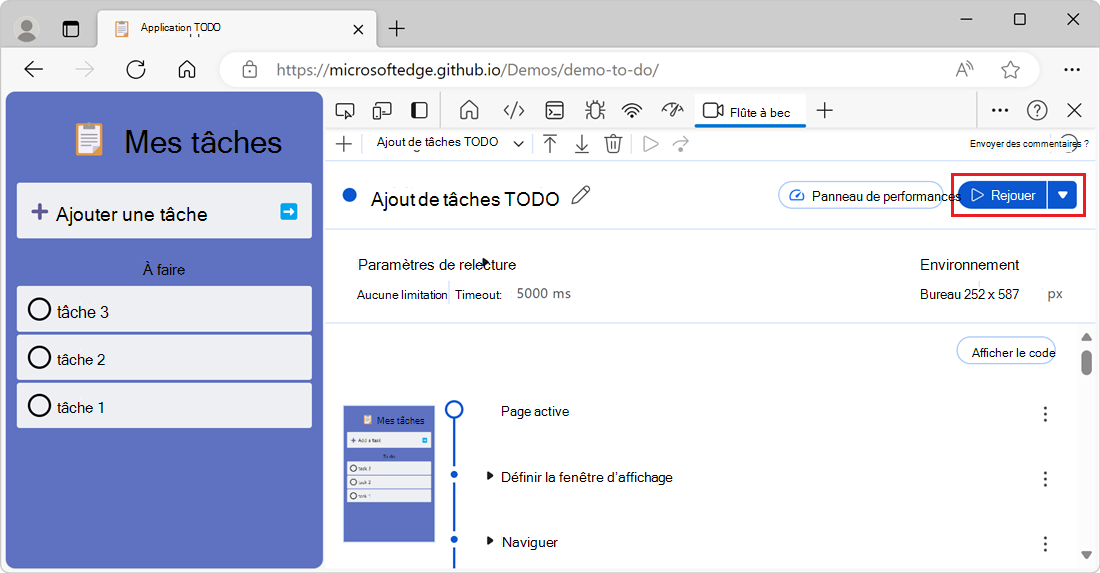Click the step-over replay icon
Screen dimensions: 1100x573
[x=681, y=144]
